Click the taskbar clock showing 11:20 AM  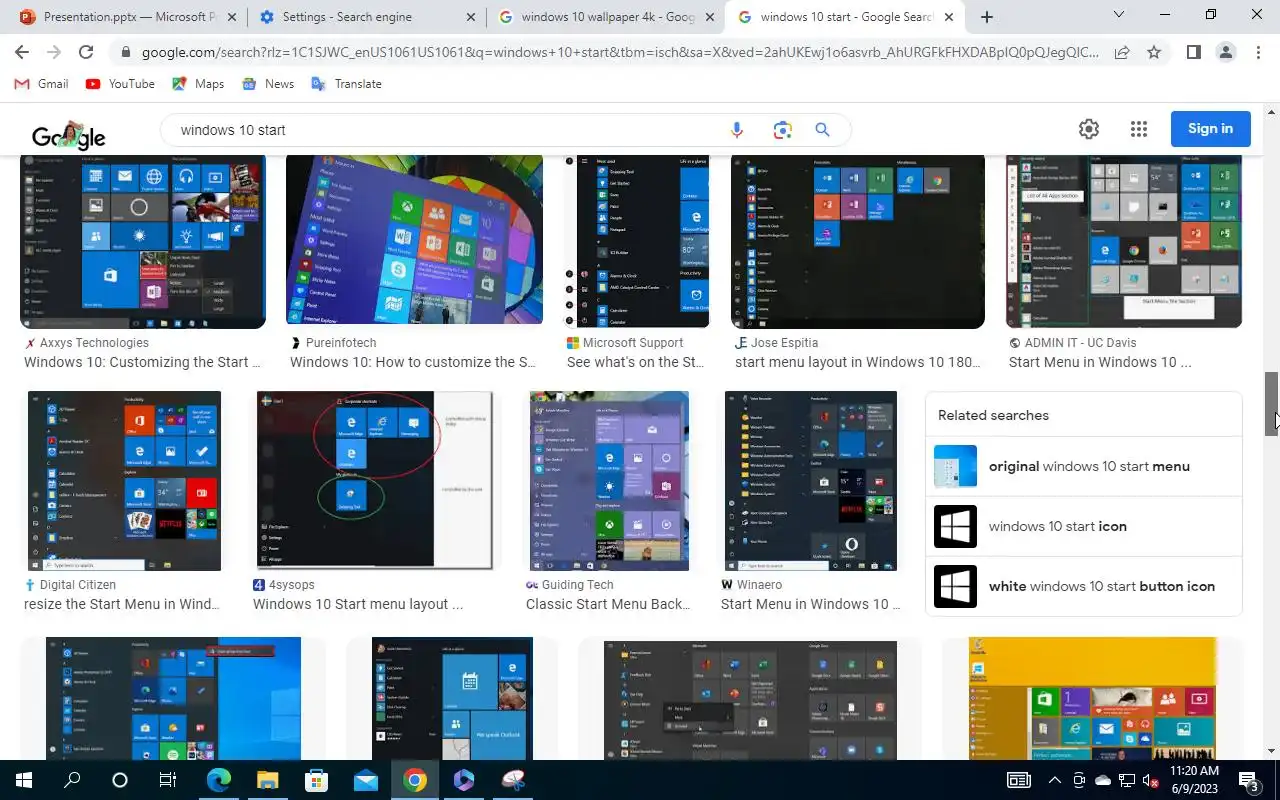pyautogui.click(x=1194, y=780)
